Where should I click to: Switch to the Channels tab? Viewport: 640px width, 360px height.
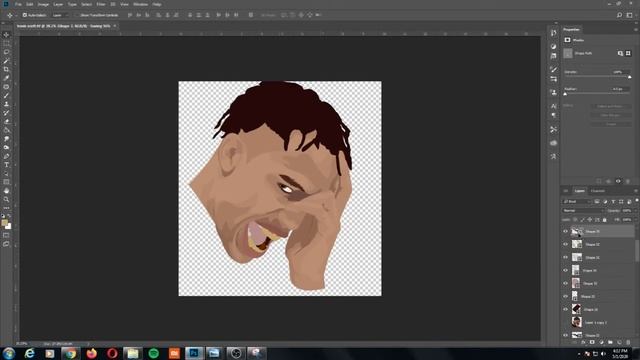coord(598,191)
